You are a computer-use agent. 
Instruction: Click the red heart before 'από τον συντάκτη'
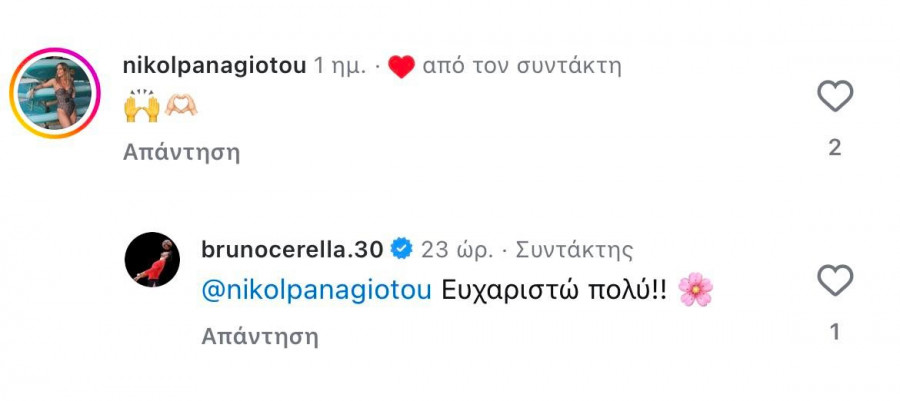pyautogui.click(x=400, y=67)
